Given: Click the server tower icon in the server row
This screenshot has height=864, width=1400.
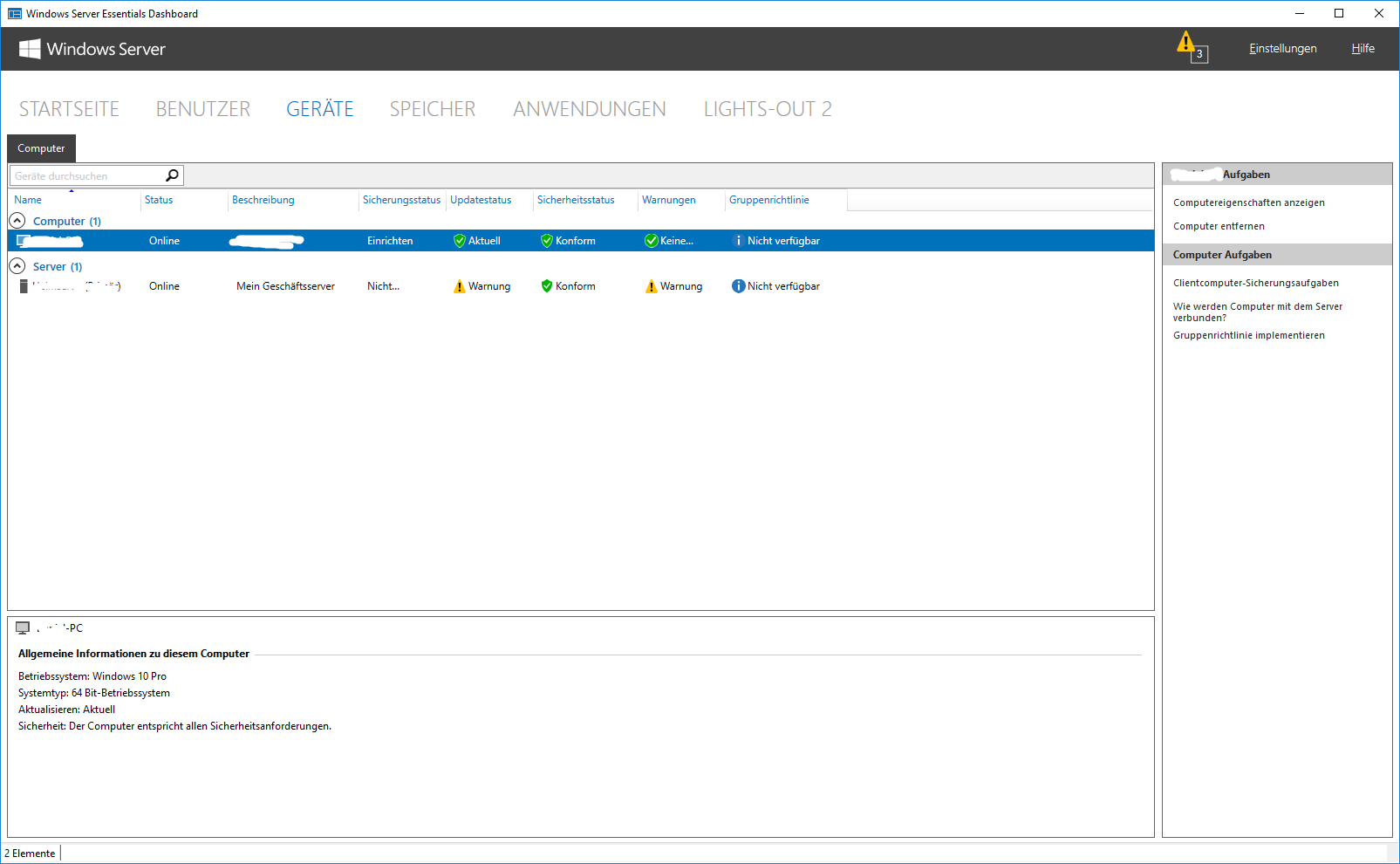Looking at the screenshot, I should tap(24, 286).
